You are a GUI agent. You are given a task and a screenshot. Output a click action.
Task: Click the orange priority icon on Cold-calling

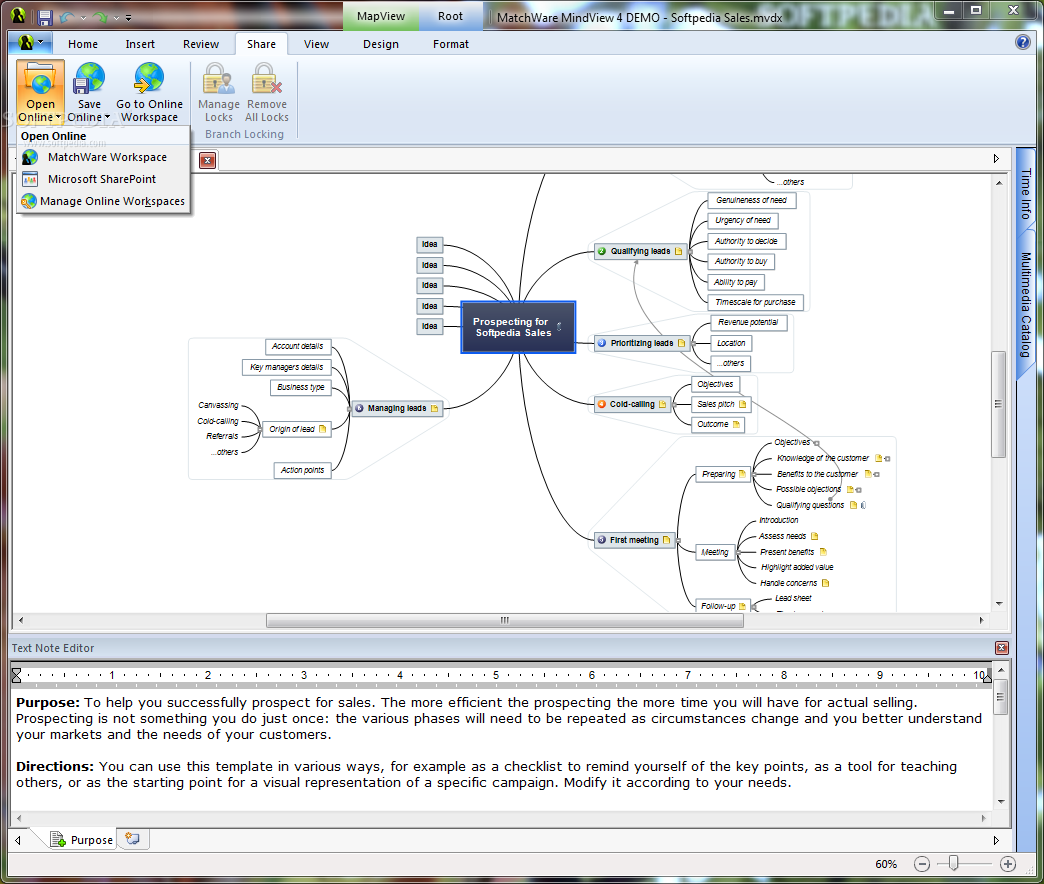[602, 404]
